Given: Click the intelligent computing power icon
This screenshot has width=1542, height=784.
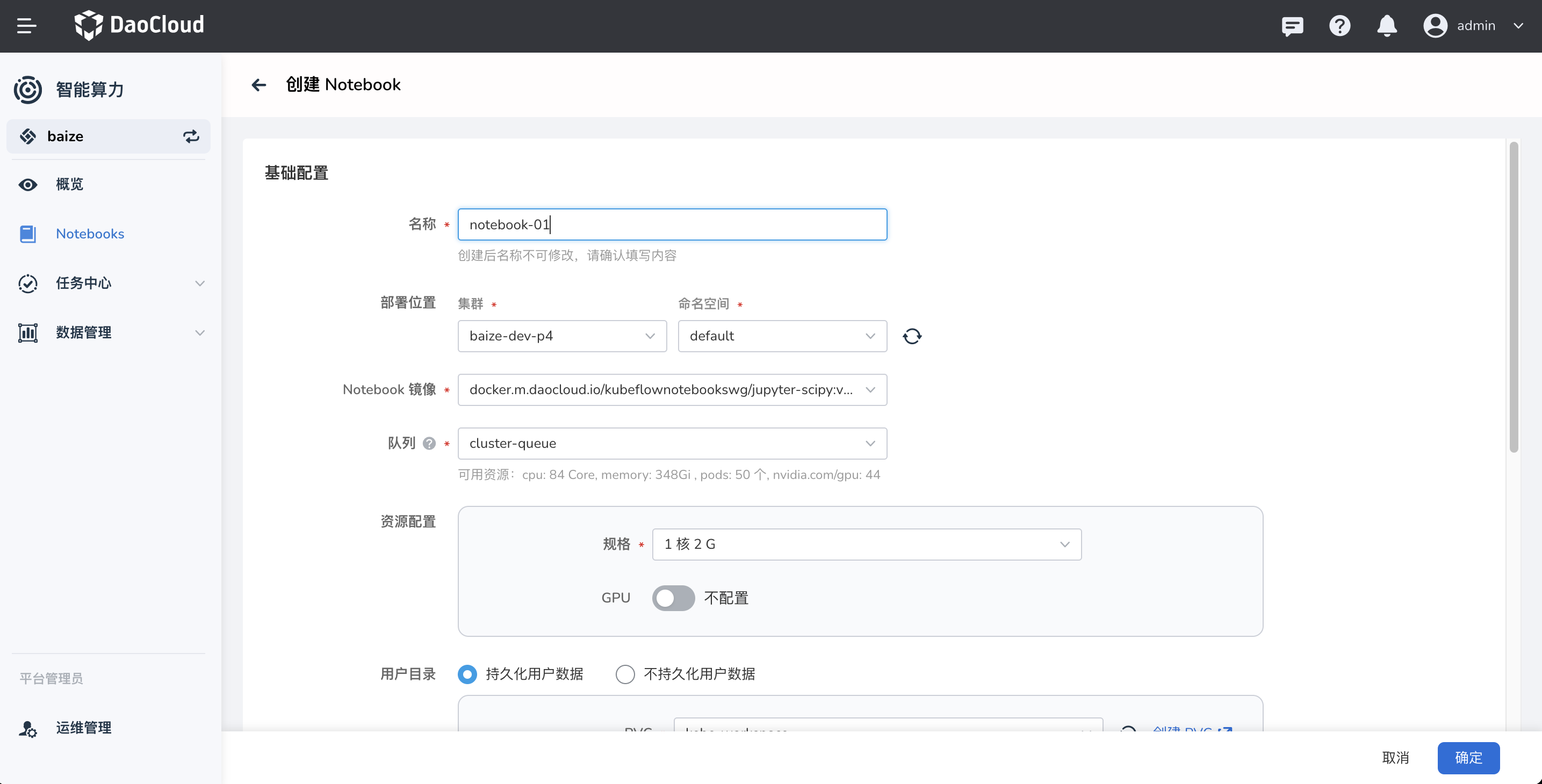Looking at the screenshot, I should click(x=27, y=89).
